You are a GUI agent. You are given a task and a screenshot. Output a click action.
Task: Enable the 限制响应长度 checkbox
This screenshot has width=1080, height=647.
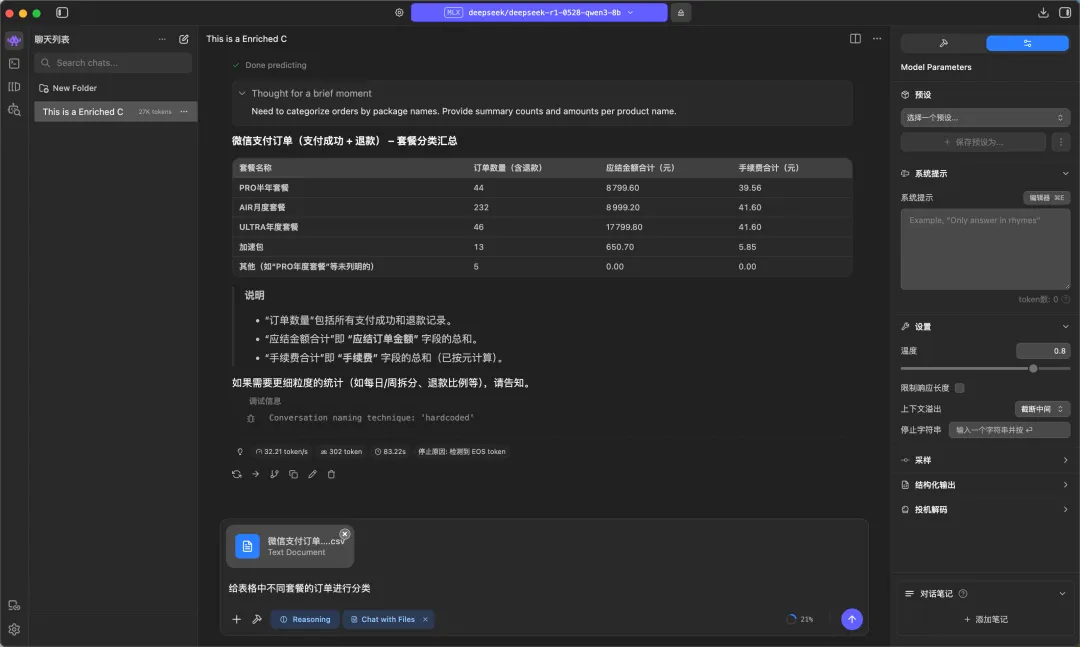pos(959,388)
